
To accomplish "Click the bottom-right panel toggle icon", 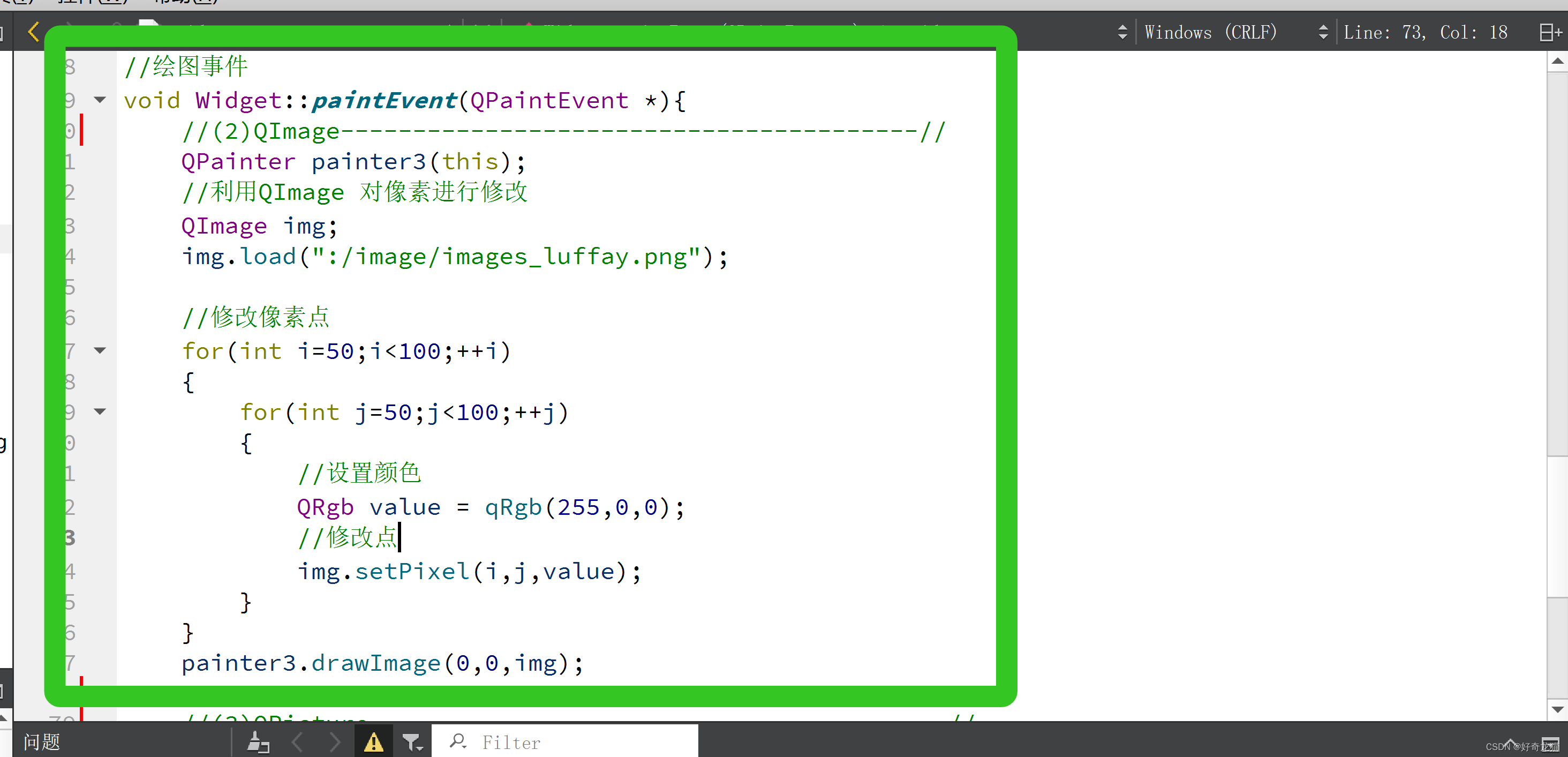I will [1551, 744].
